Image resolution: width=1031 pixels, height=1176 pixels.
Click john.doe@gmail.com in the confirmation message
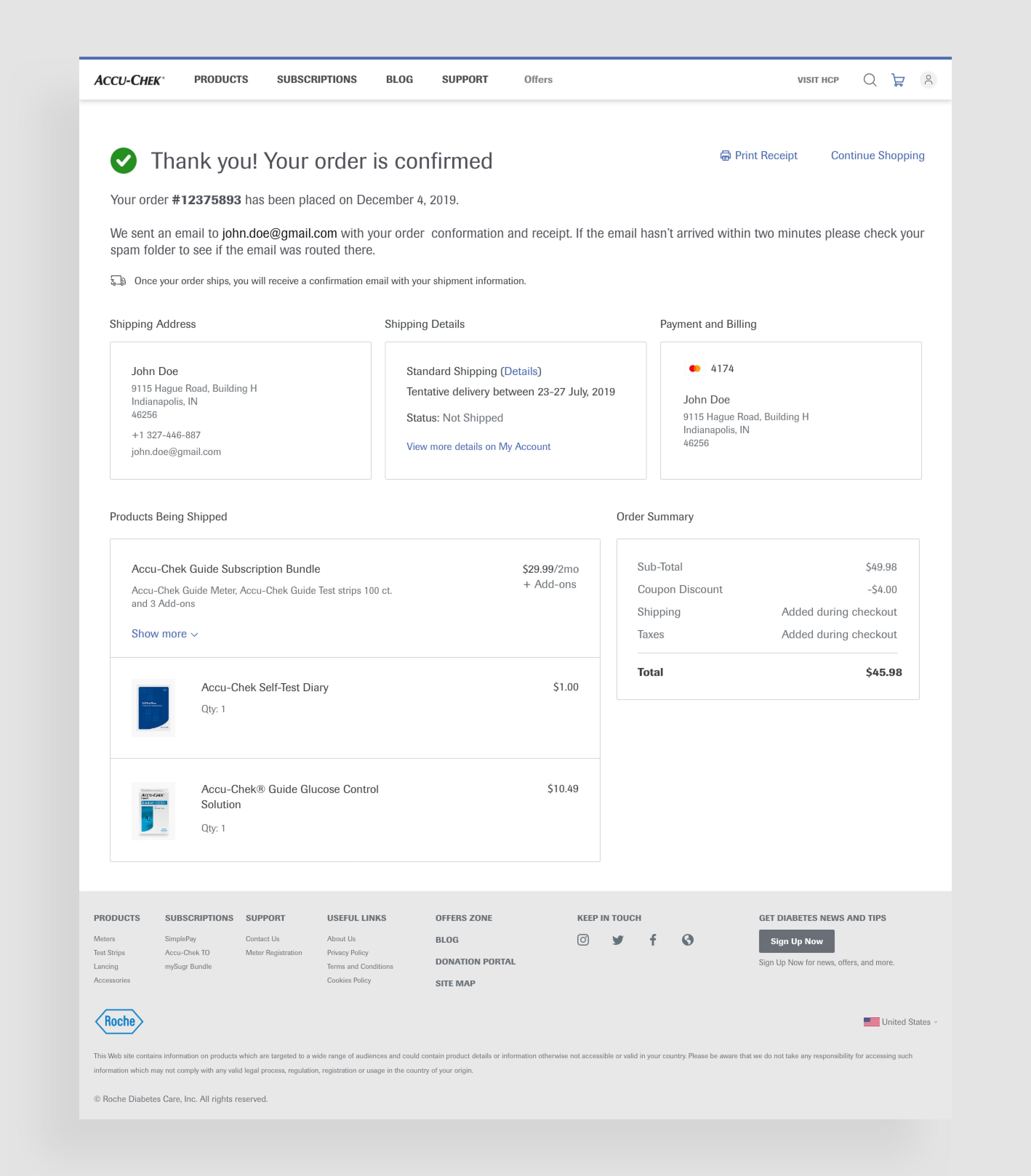click(280, 233)
